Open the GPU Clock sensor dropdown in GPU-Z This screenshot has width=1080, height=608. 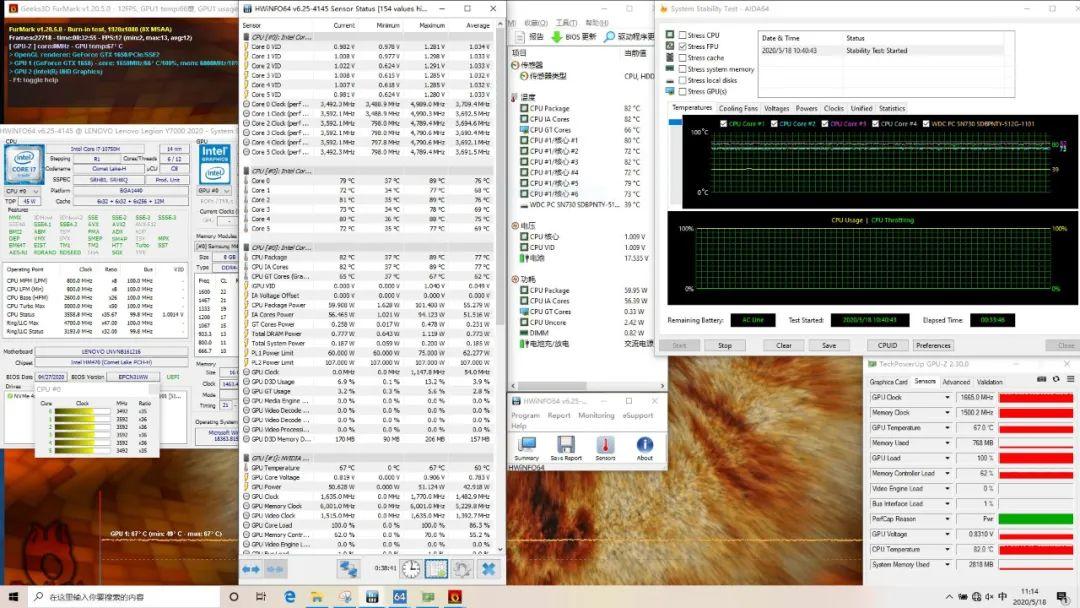(947, 397)
